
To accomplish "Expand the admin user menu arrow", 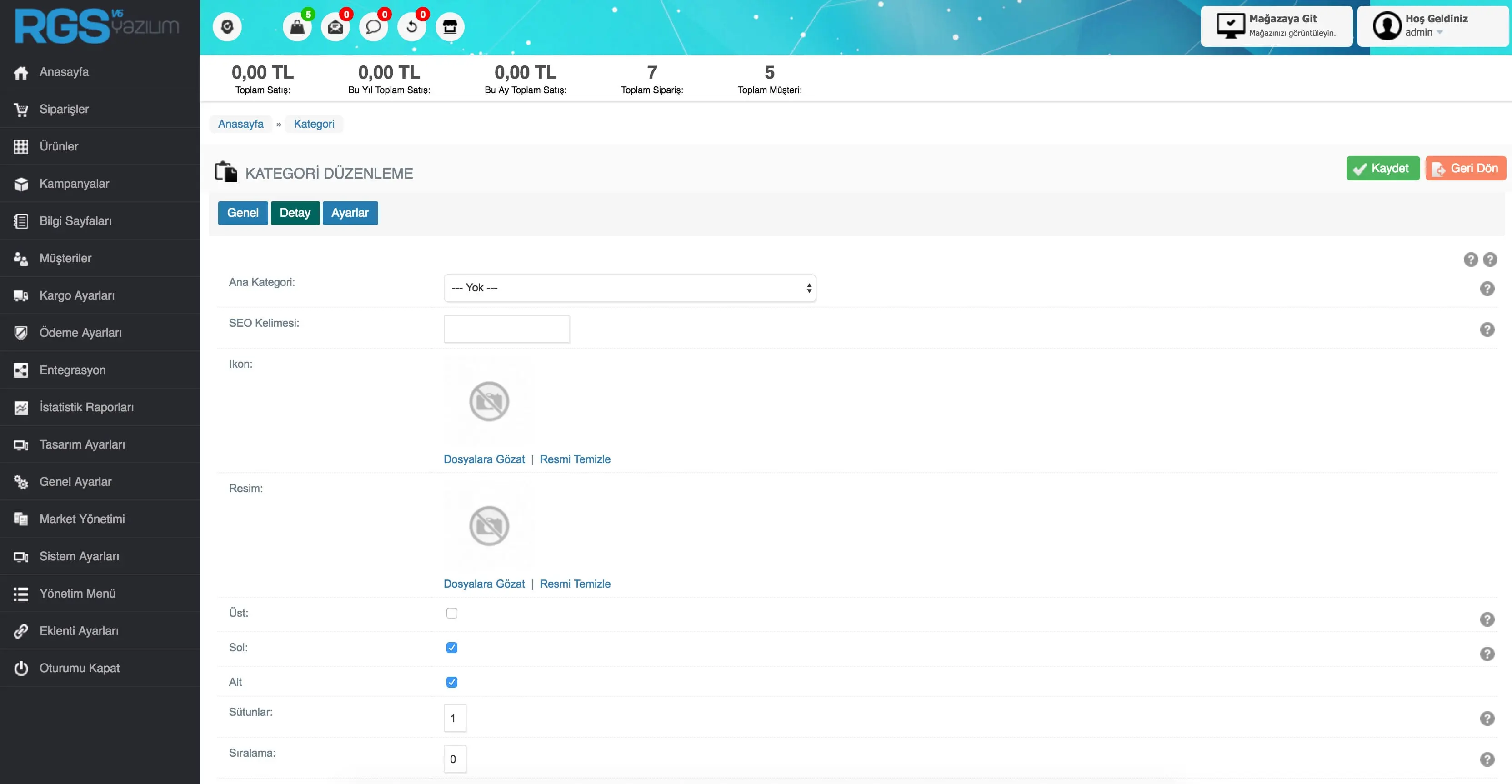I will [x=1440, y=33].
